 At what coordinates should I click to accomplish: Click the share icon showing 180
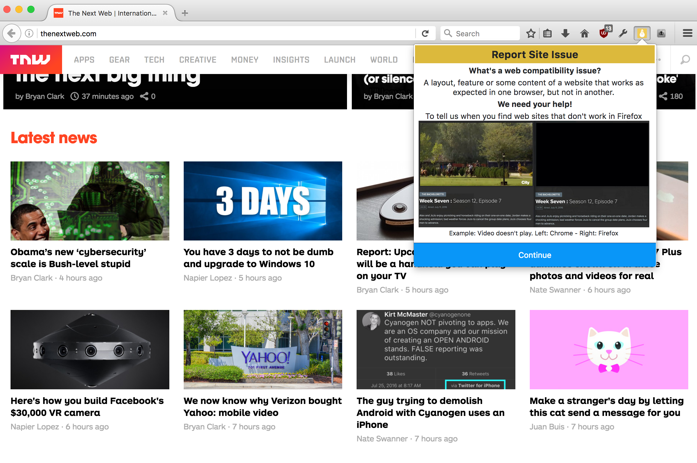pos(663,96)
